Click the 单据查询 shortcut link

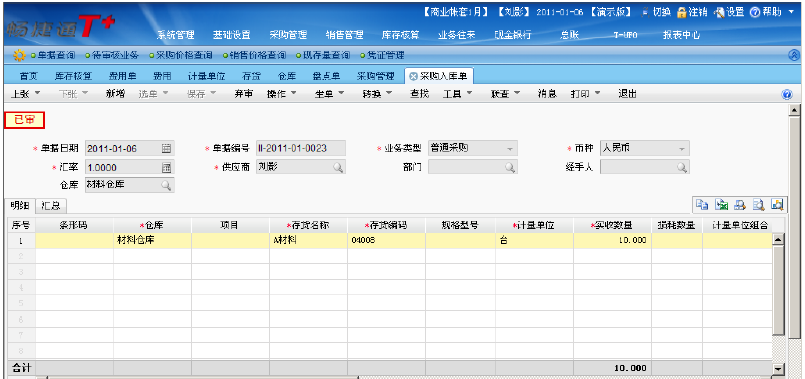pyautogui.click(x=56, y=55)
